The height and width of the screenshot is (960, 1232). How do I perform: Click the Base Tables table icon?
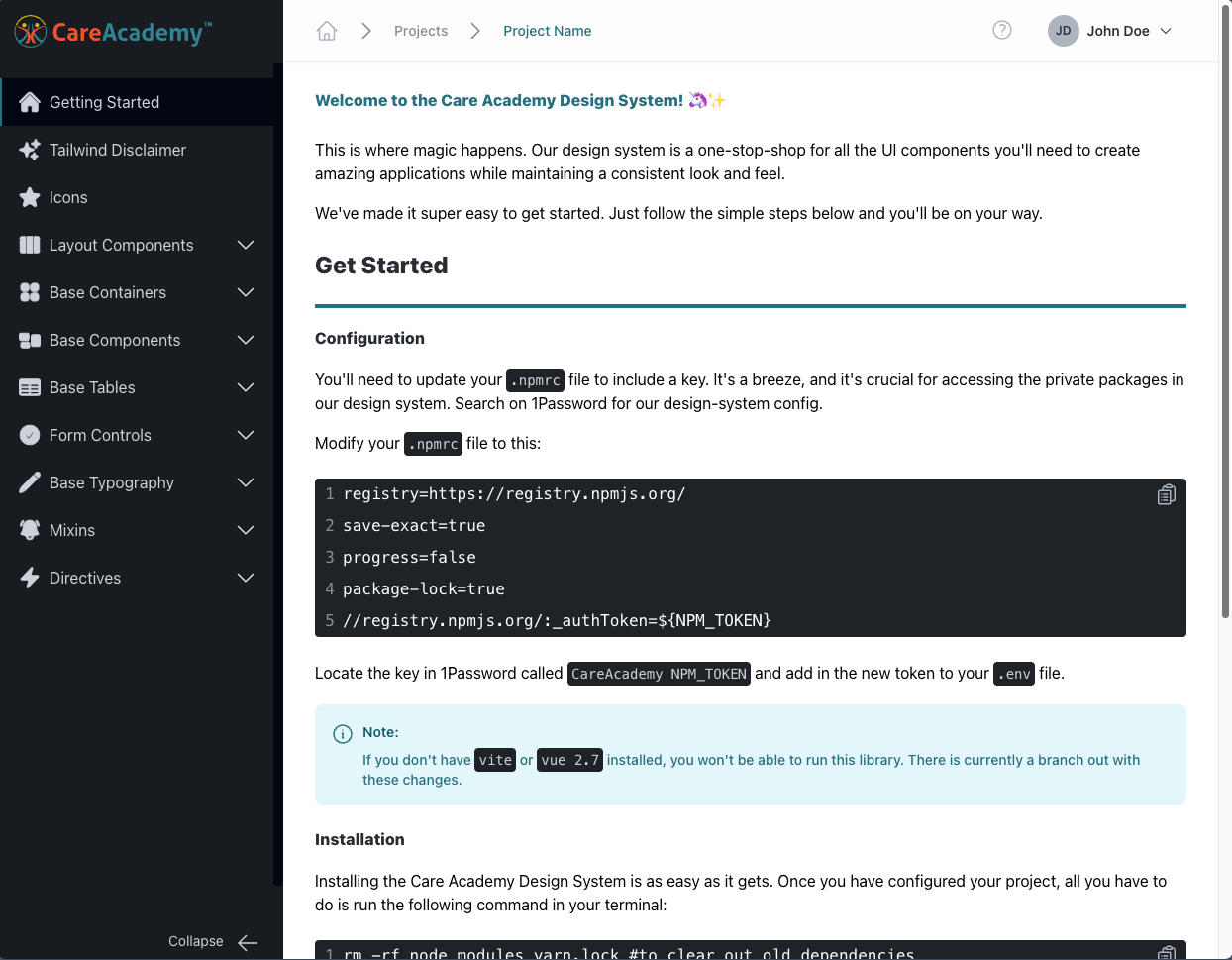(x=30, y=387)
